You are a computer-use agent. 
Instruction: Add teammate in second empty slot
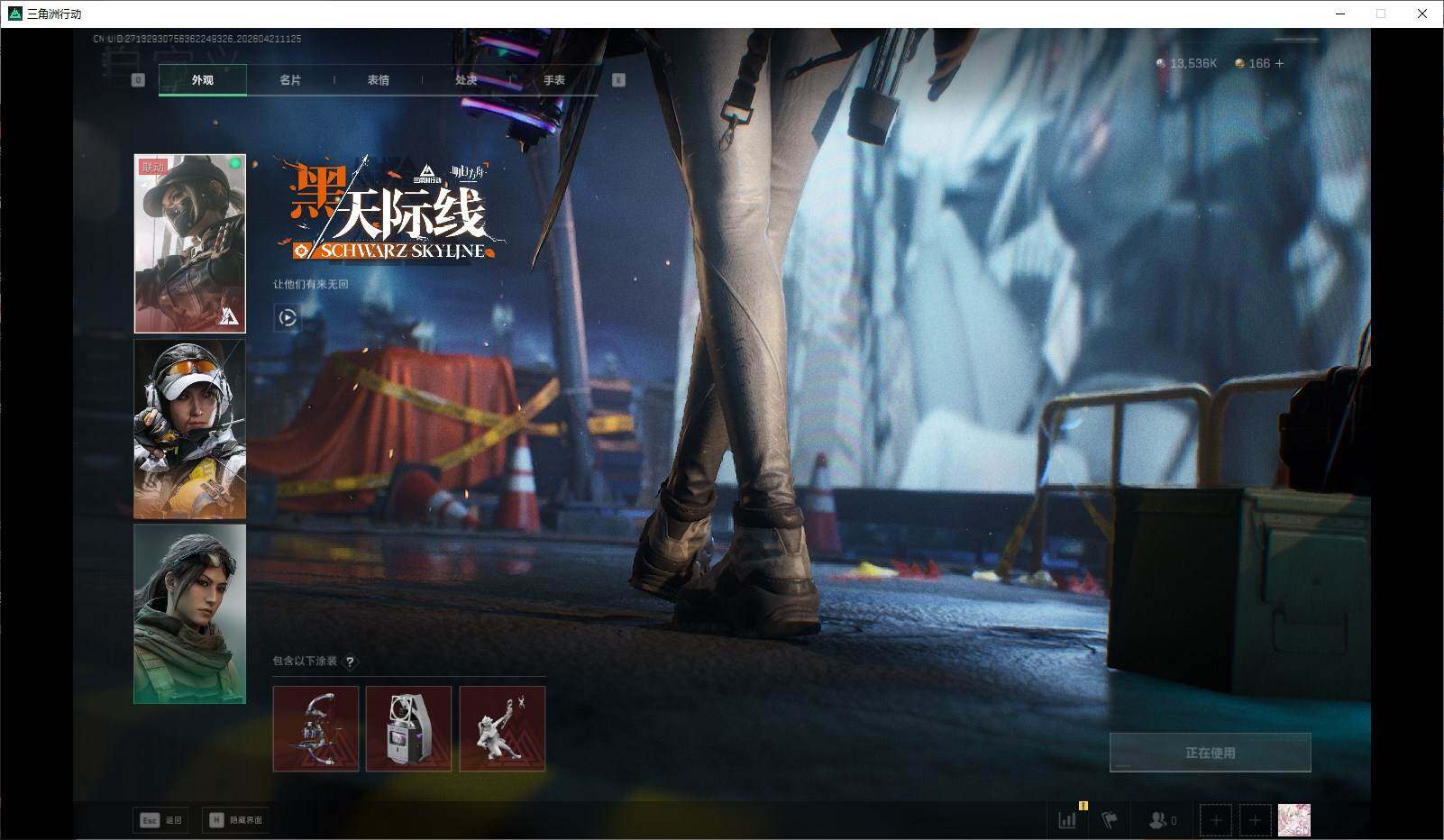click(x=1255, y=820)
